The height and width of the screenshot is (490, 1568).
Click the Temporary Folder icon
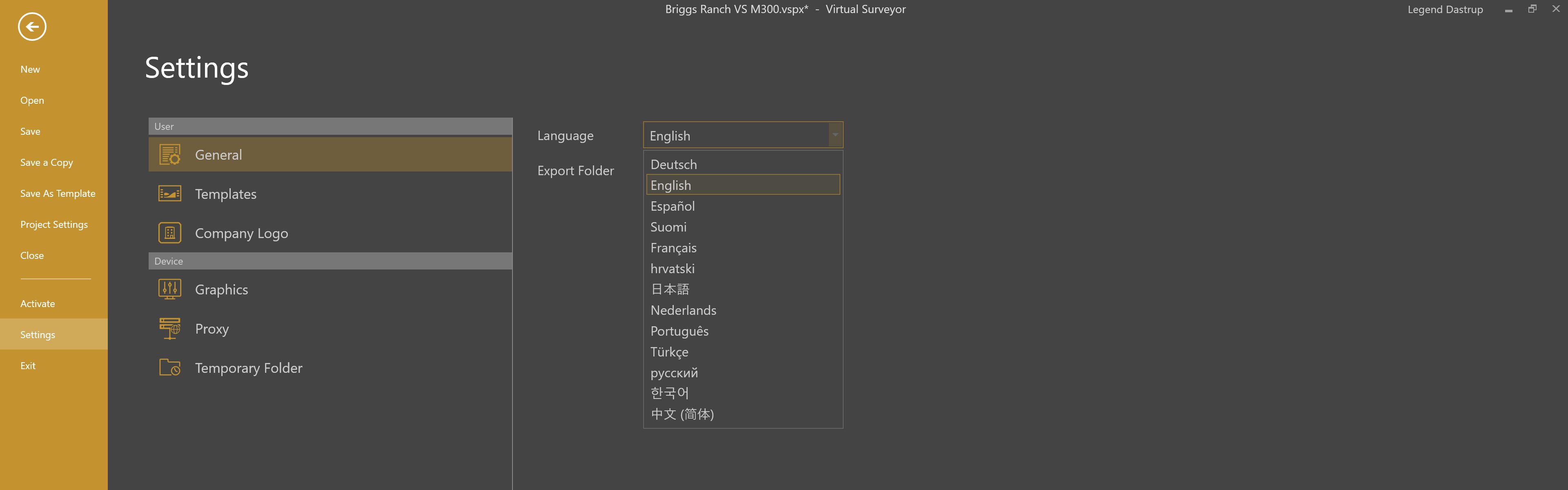[x=170, y=367]
